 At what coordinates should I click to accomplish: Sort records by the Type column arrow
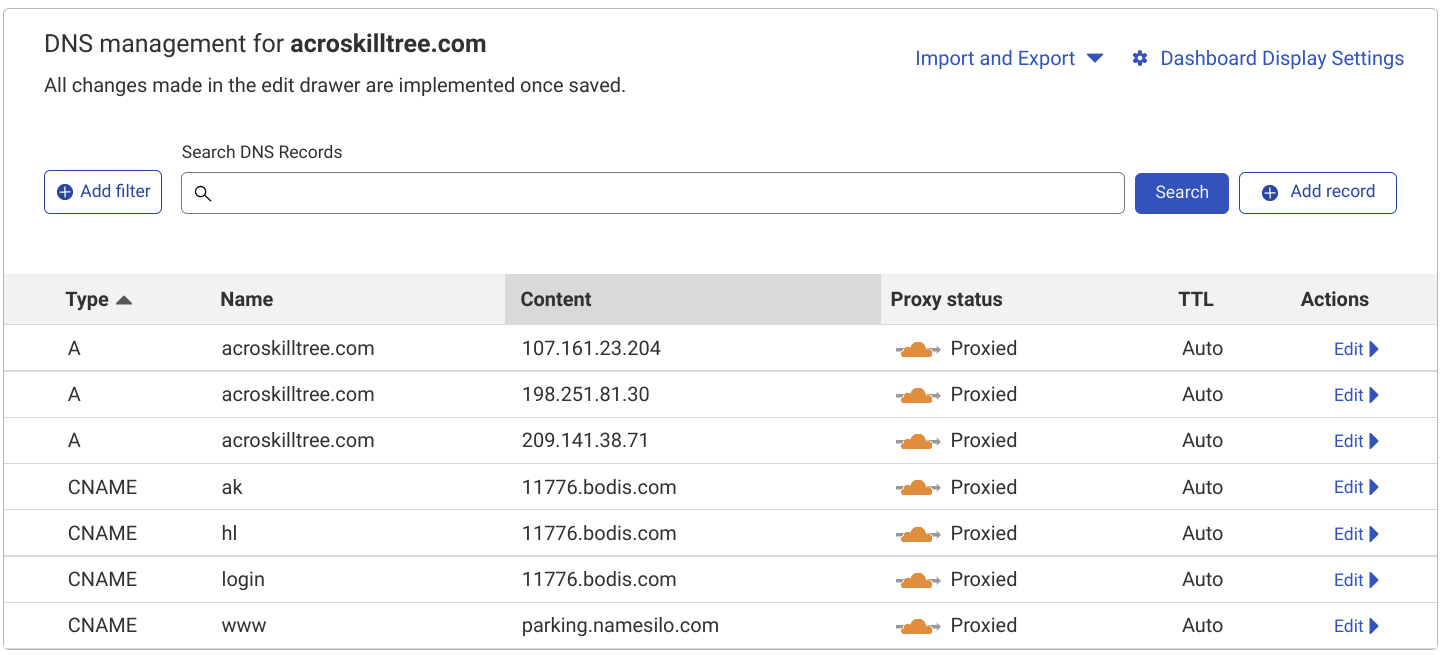[124, 300]
